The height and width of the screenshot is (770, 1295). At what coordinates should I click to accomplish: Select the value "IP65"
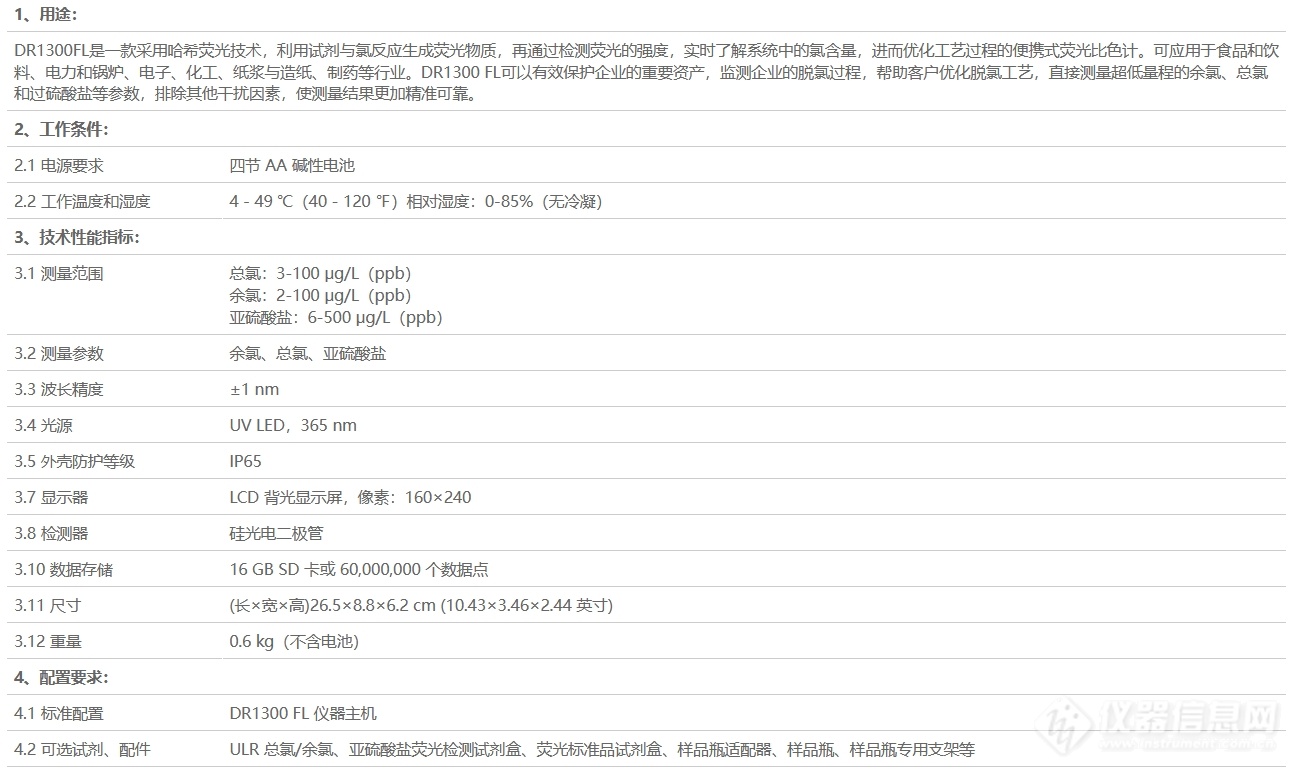(x=245, y=461)
